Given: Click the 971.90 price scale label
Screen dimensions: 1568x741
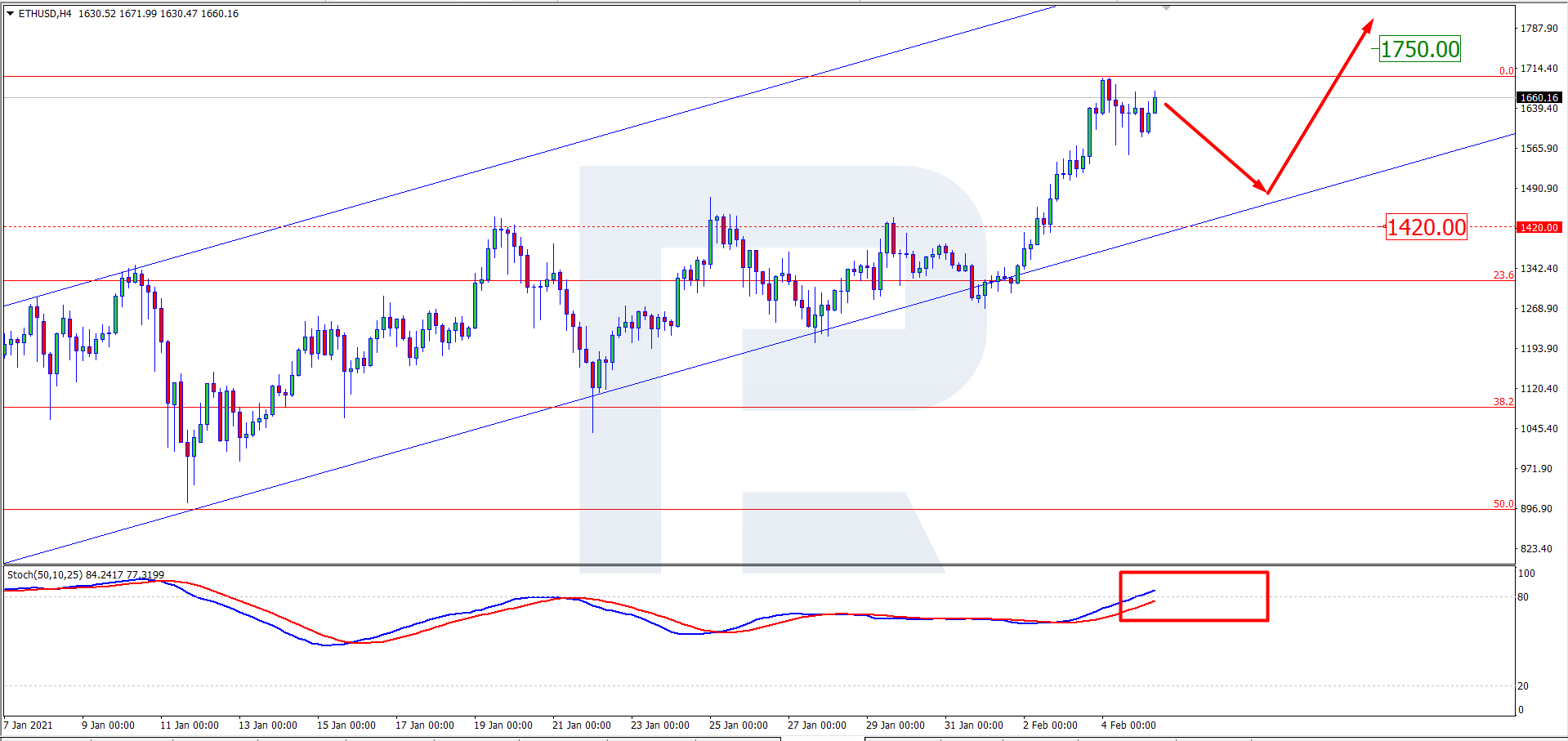Looking at the screenshot, I should click(x=1536, y=469).
